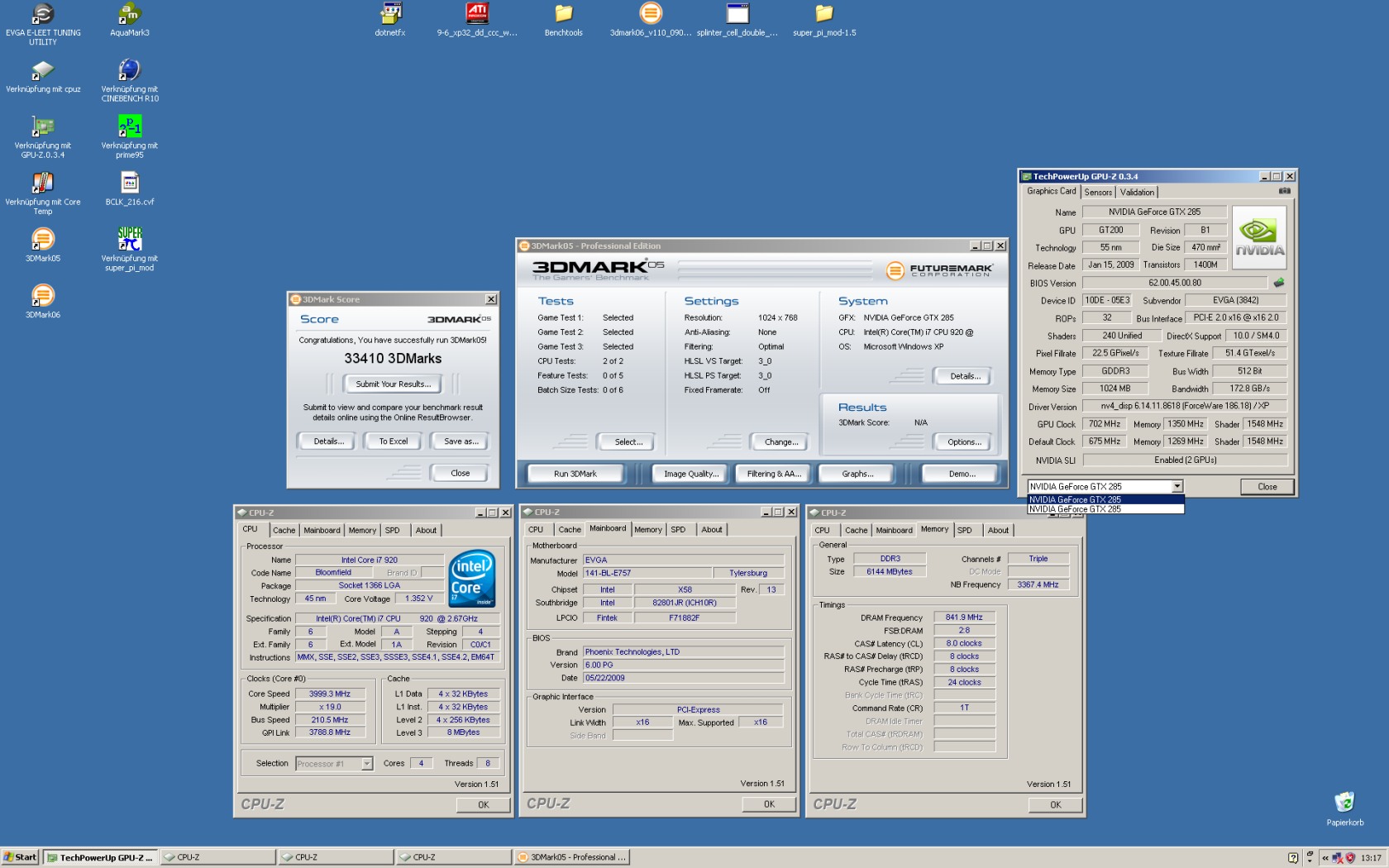This screenshot has height=868, width=1389.
Task: Launch CINEBENCH R10 shortcut icon
Action: 130,70
